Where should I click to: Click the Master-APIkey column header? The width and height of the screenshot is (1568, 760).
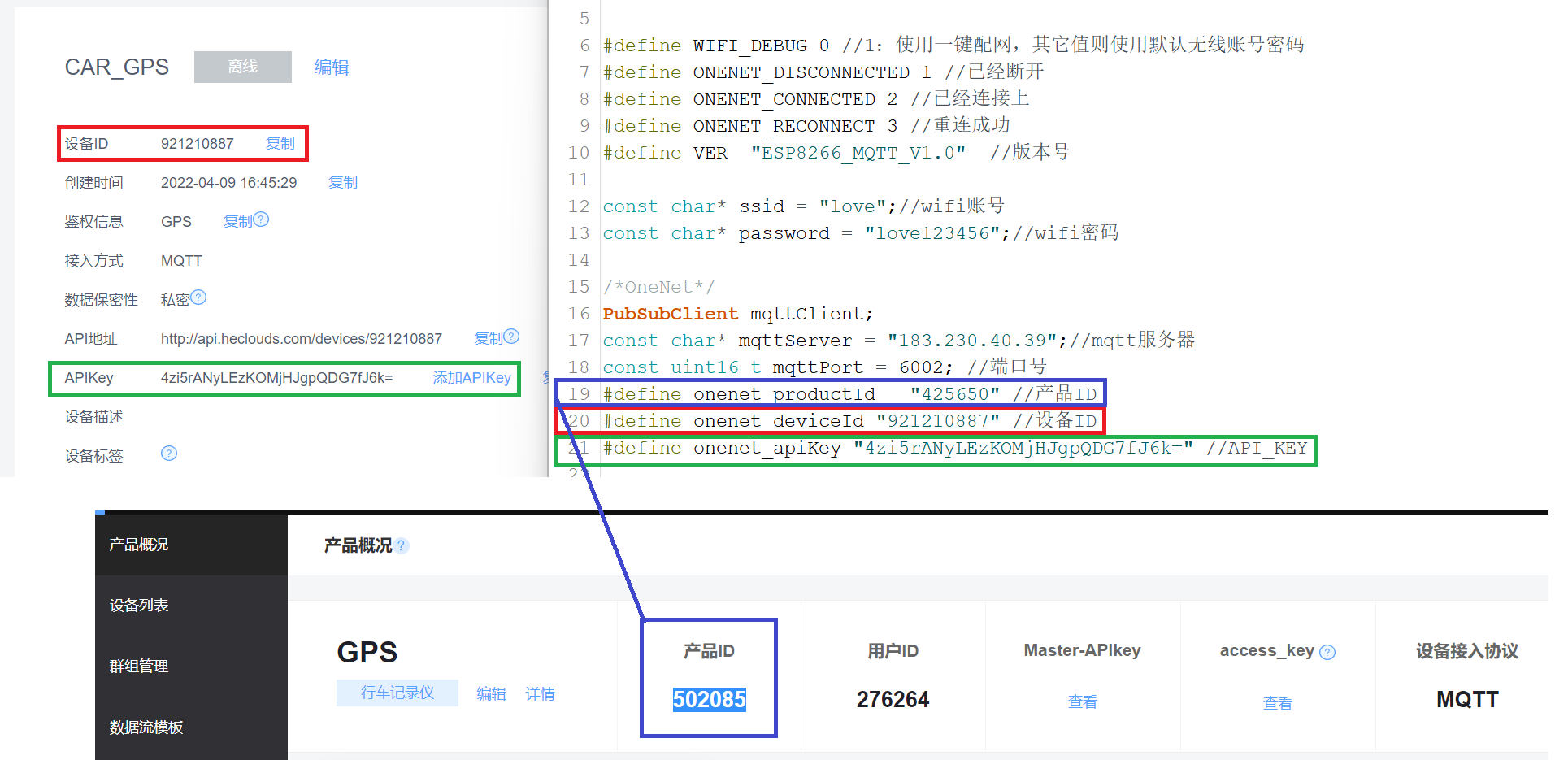1082,650
